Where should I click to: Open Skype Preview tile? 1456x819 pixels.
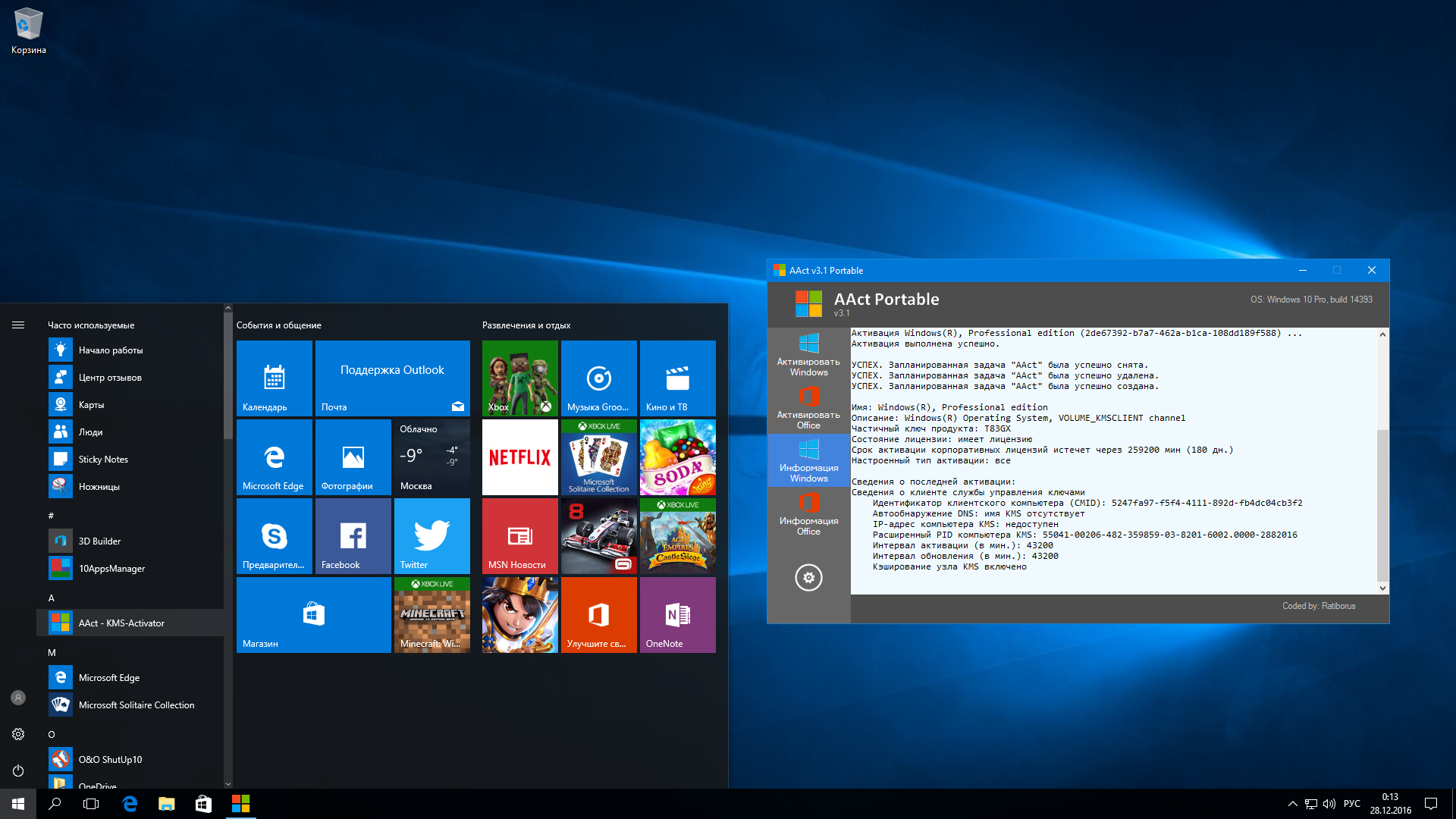[274, 536]
